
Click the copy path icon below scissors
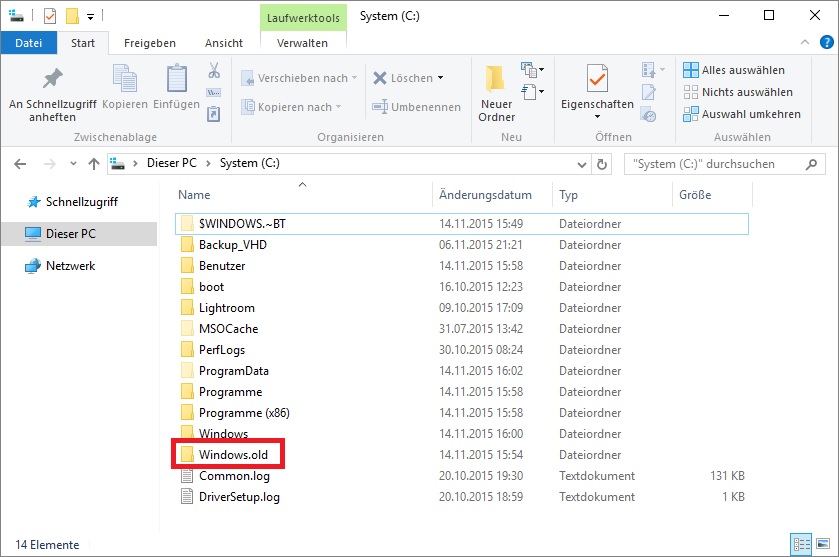click(x=214, y=93)
